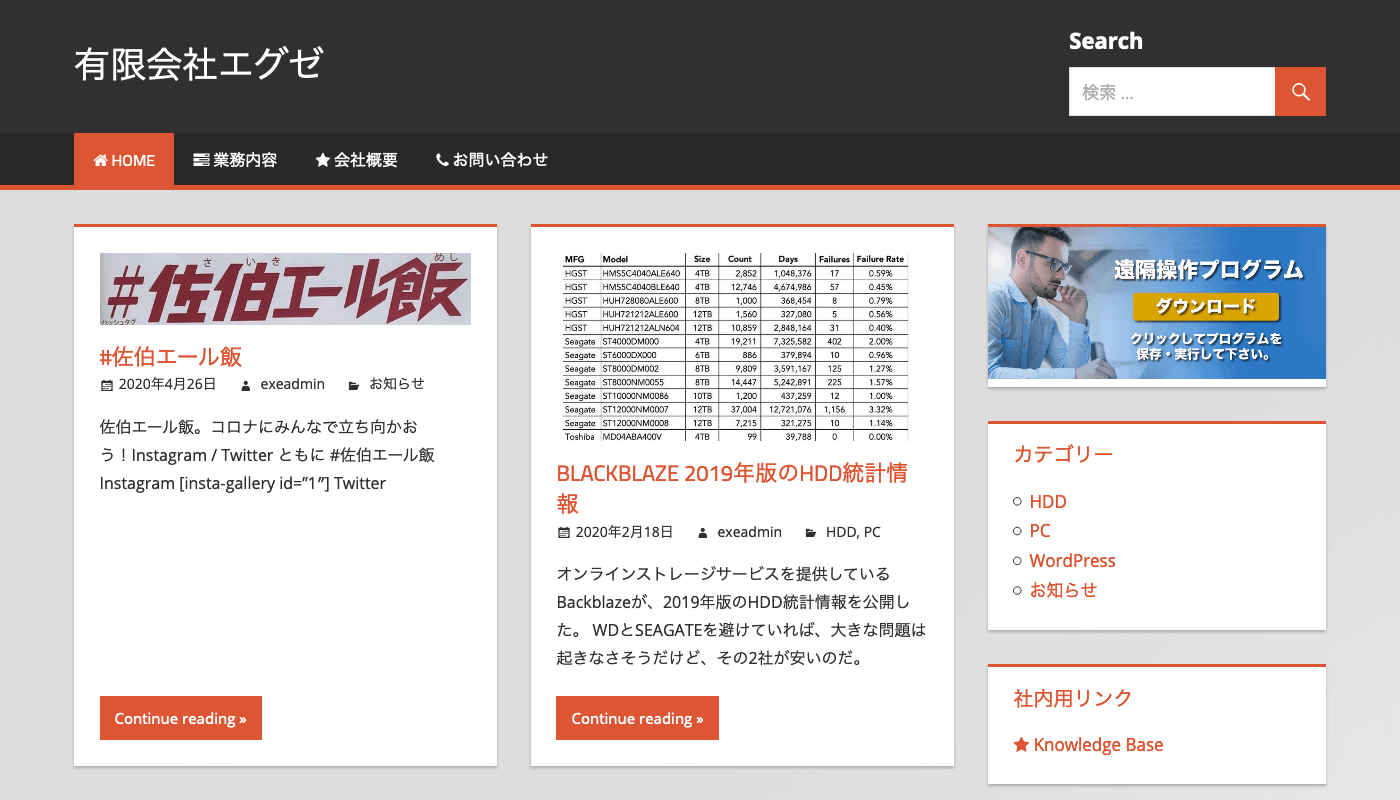Click the author icon beside exeadmin in BLACKBLAZE post
The width and height of the screenshot is (1400, 800).
click(x=703, y=533)
